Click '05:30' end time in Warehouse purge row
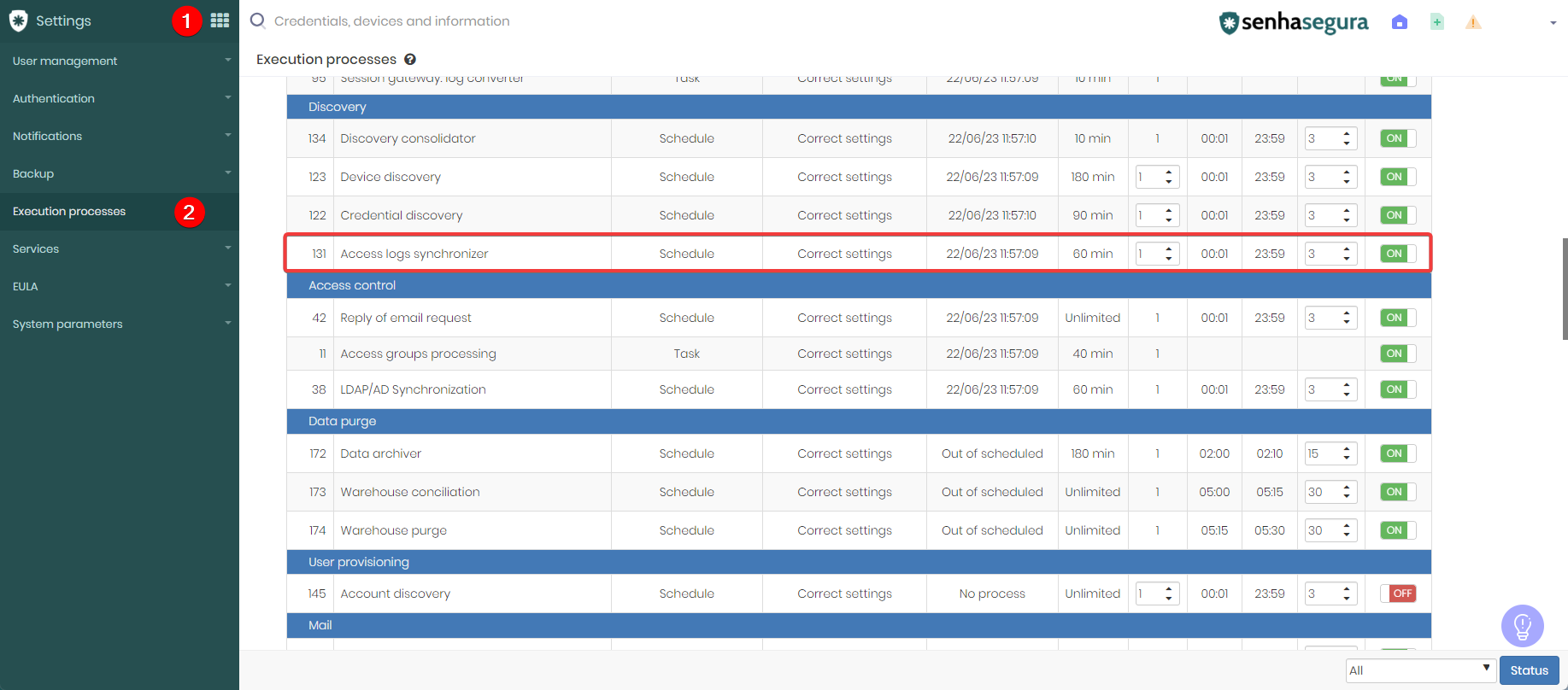 (1270, 530)
